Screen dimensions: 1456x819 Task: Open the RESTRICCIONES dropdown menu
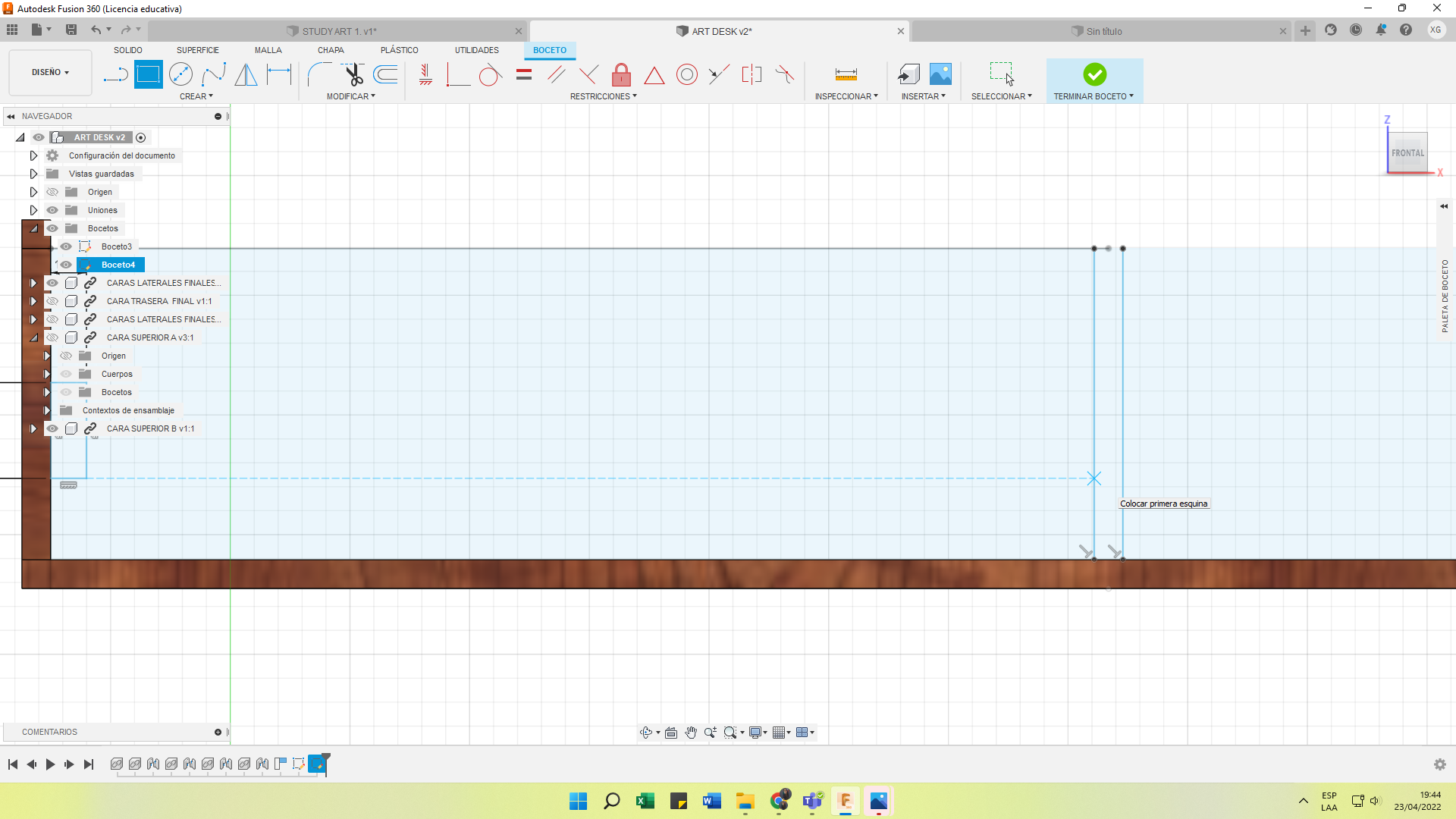pos(603,96)
